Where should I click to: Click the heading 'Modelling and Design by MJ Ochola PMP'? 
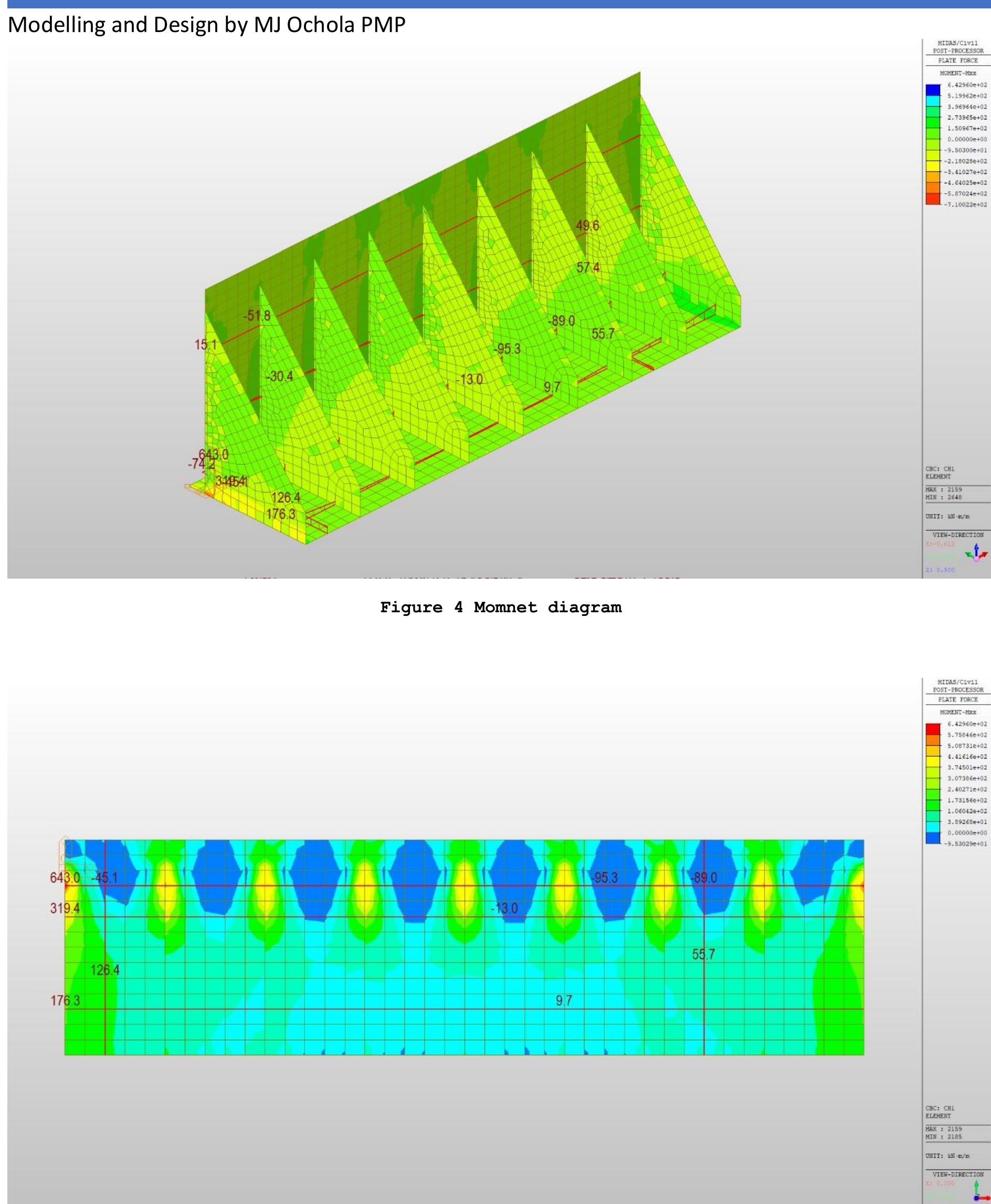click(x=207, y=25)
